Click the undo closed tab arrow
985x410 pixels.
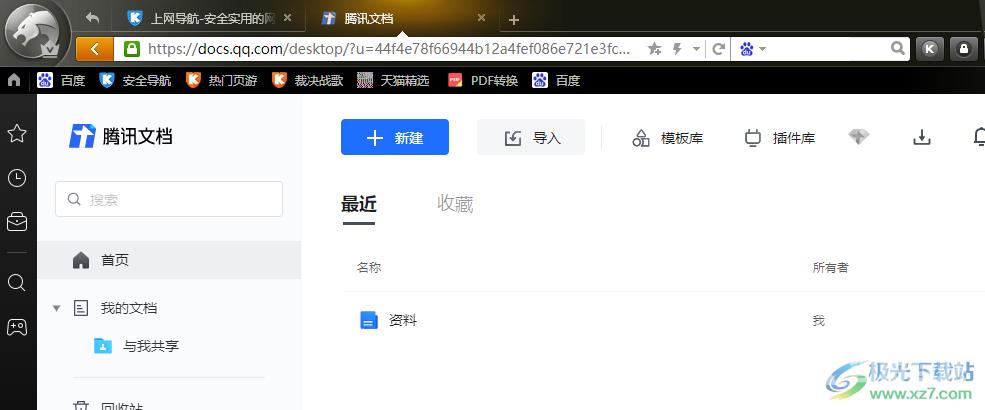pyautogui.click(x=92, y=18)
